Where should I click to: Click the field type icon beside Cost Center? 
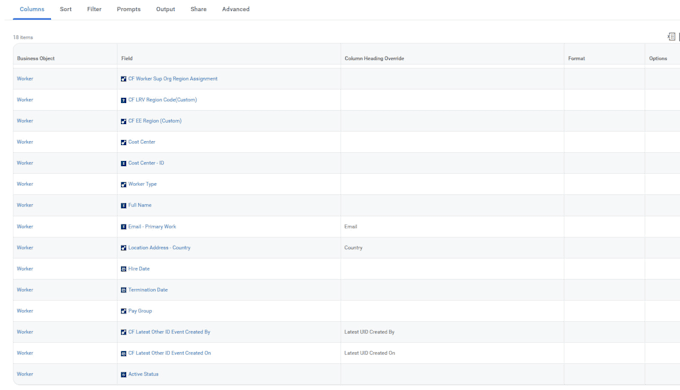pos(124,142)
